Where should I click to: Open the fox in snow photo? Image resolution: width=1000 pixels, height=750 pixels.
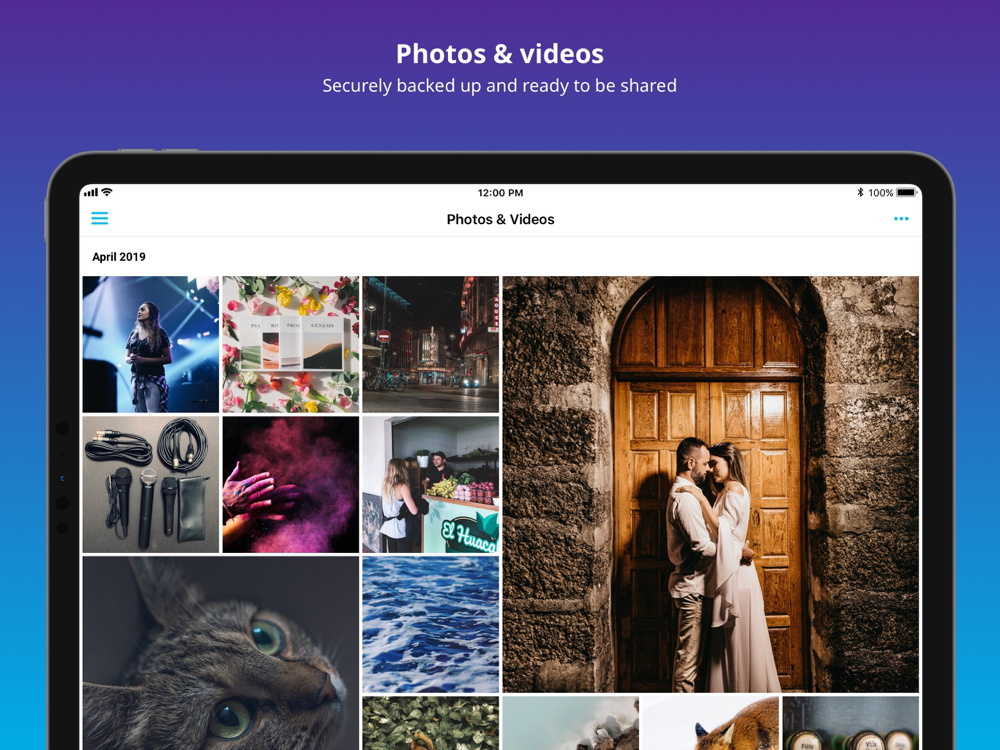pos(710,723)
